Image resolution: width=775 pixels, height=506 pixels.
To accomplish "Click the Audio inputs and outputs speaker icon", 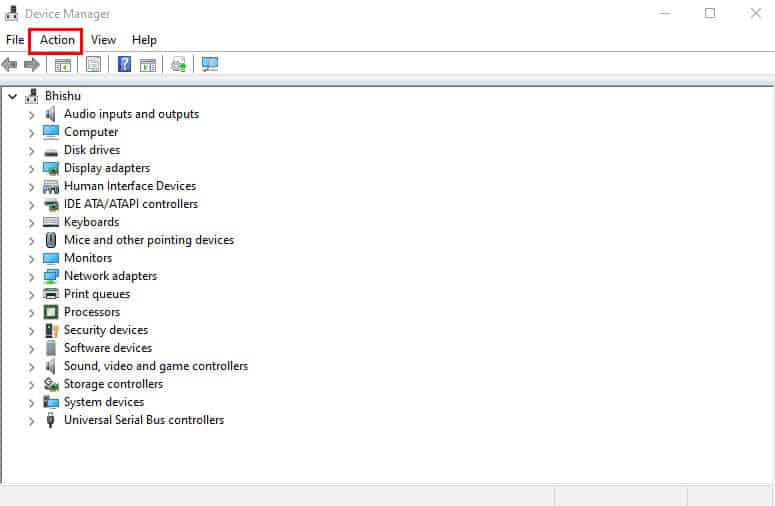I will (50, 114).
